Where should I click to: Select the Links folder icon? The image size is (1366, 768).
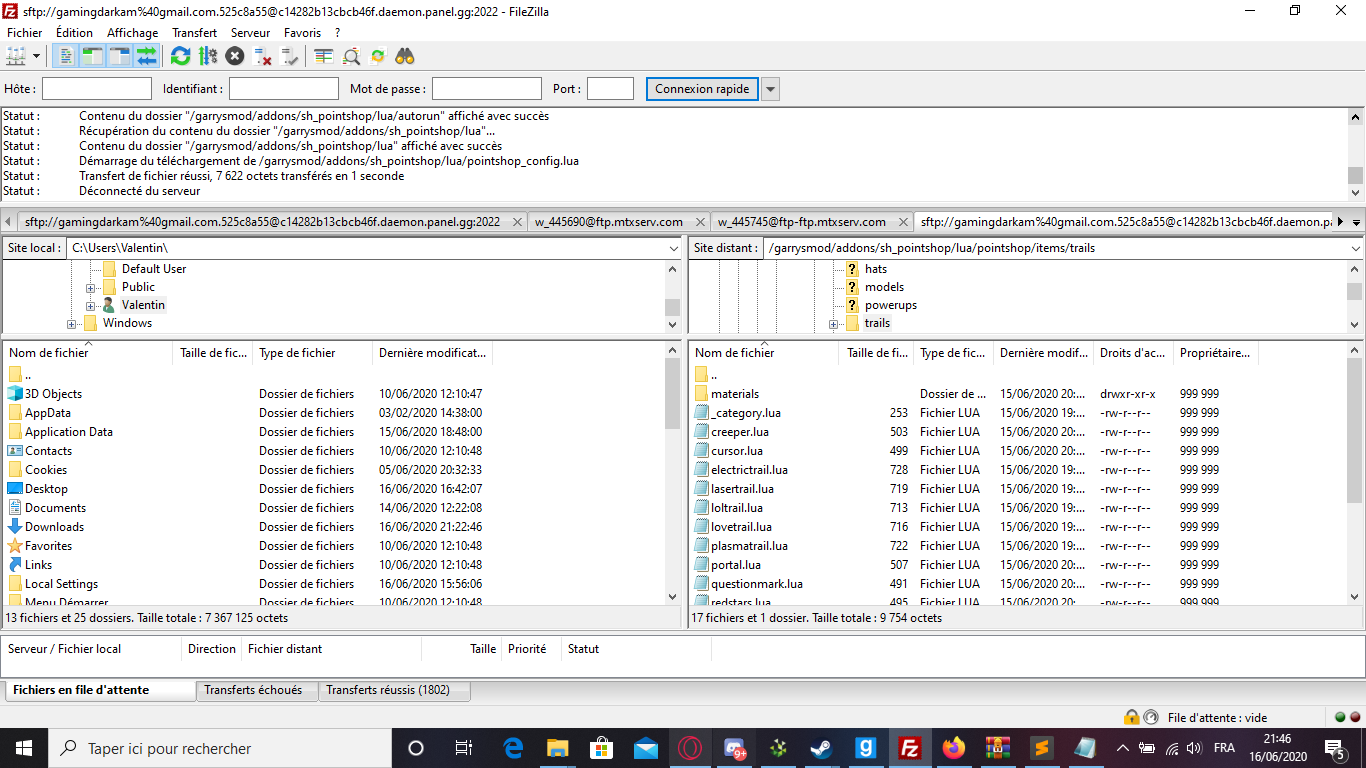(x=15, y=565)
